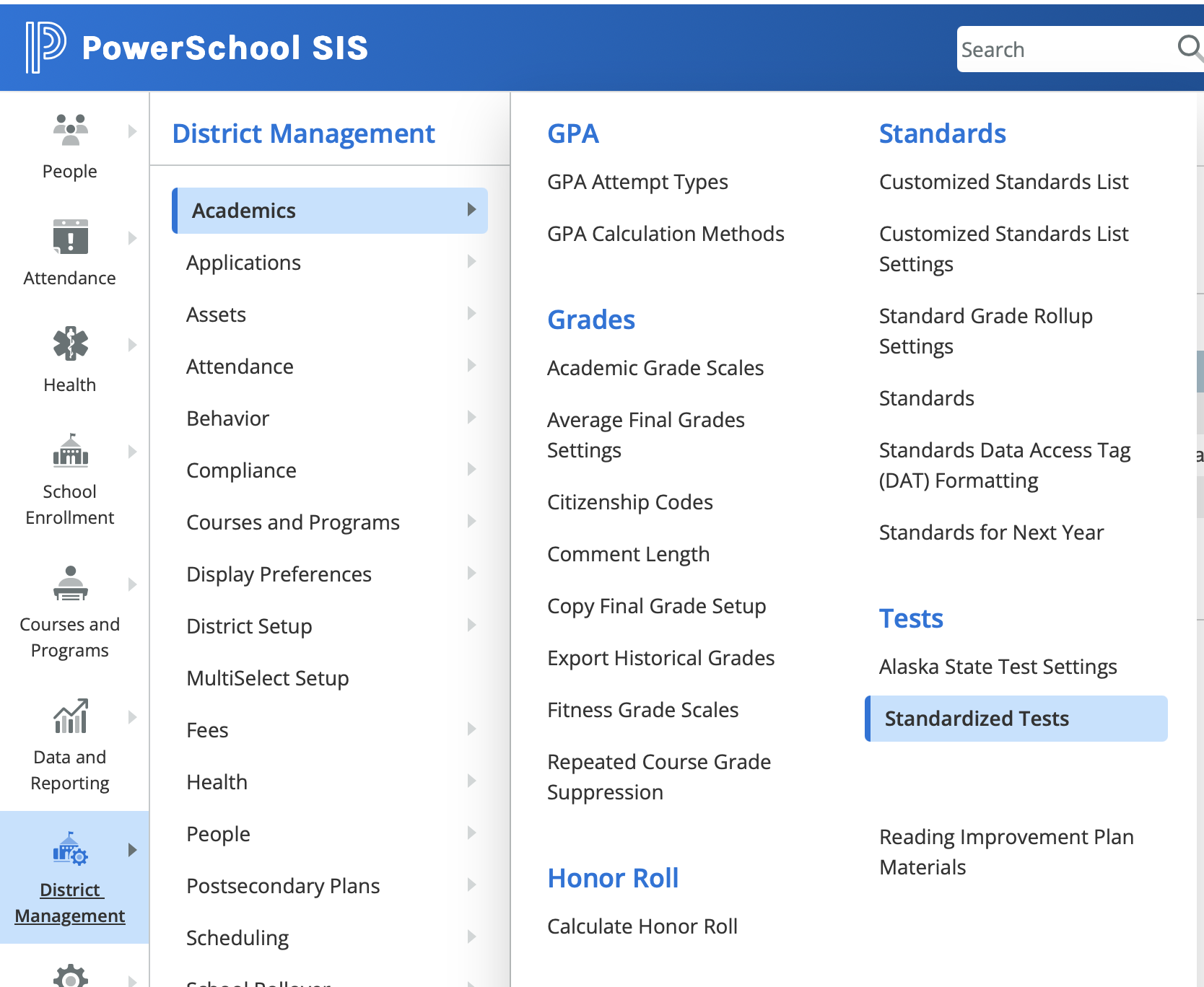Click the District Management gear icon
1204x987 pixels.
[69, 851]
